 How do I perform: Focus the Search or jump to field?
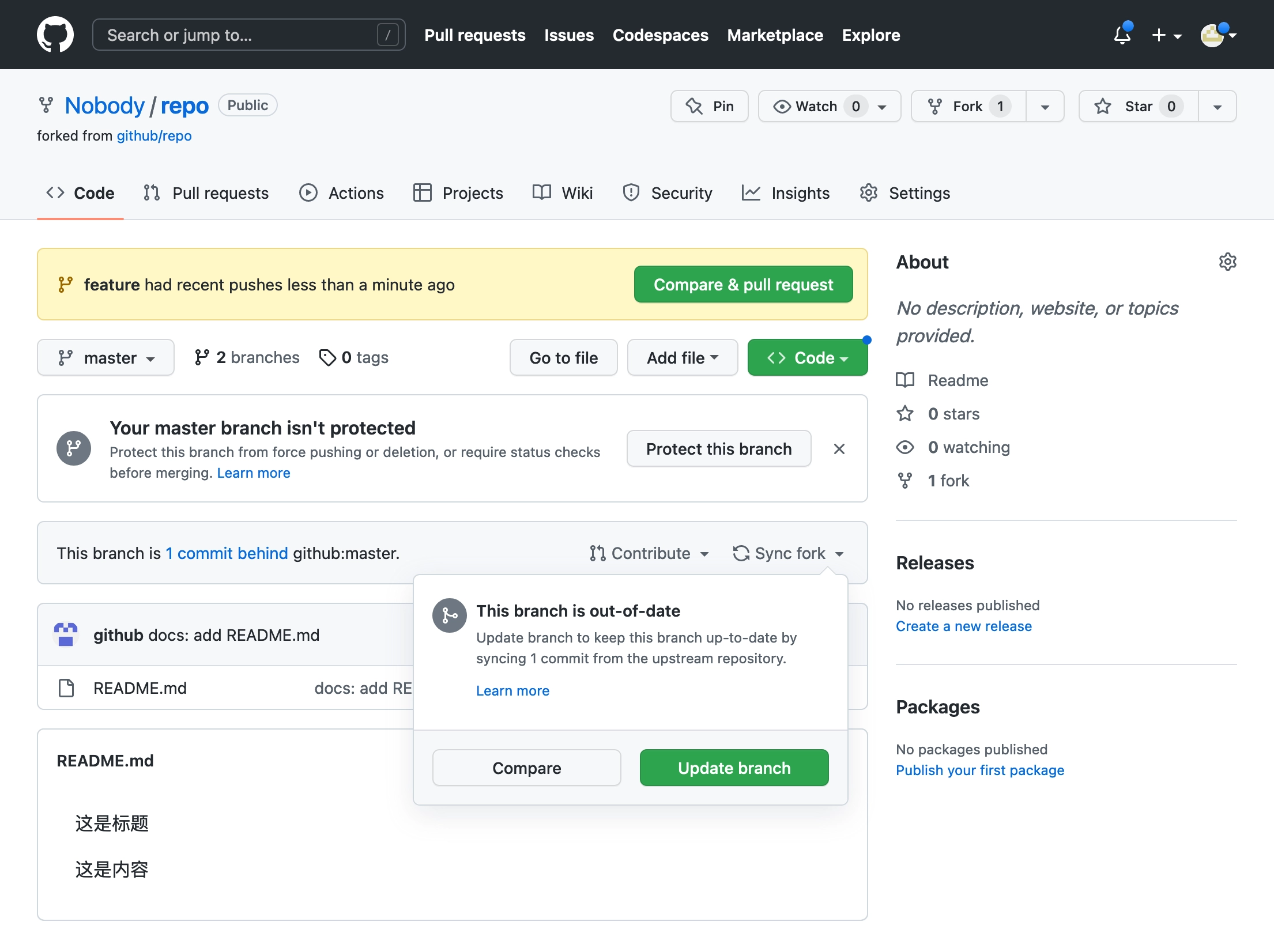[248, 35]
